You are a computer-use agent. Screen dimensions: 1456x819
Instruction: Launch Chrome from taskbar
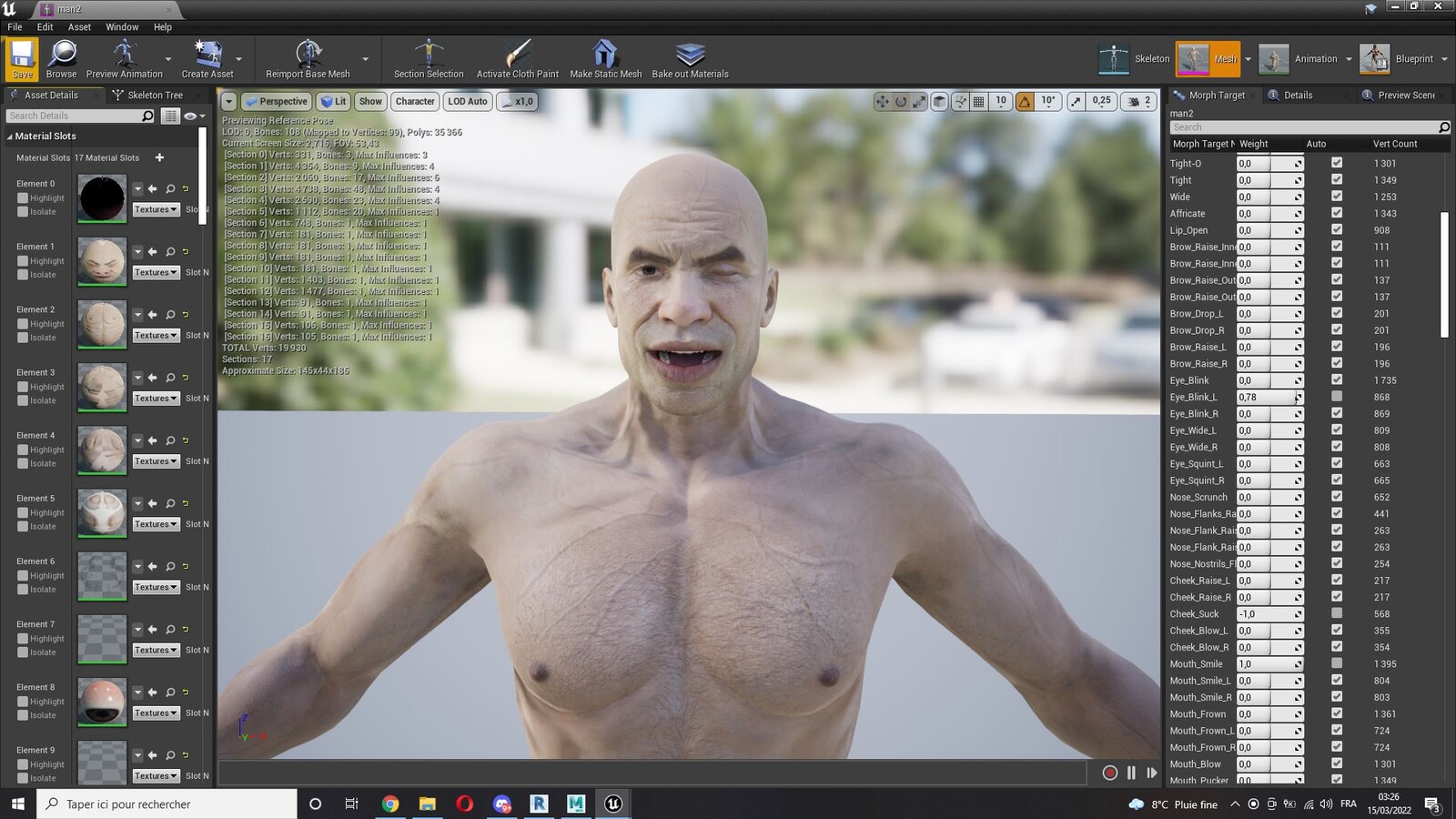[x=389, y=804]
